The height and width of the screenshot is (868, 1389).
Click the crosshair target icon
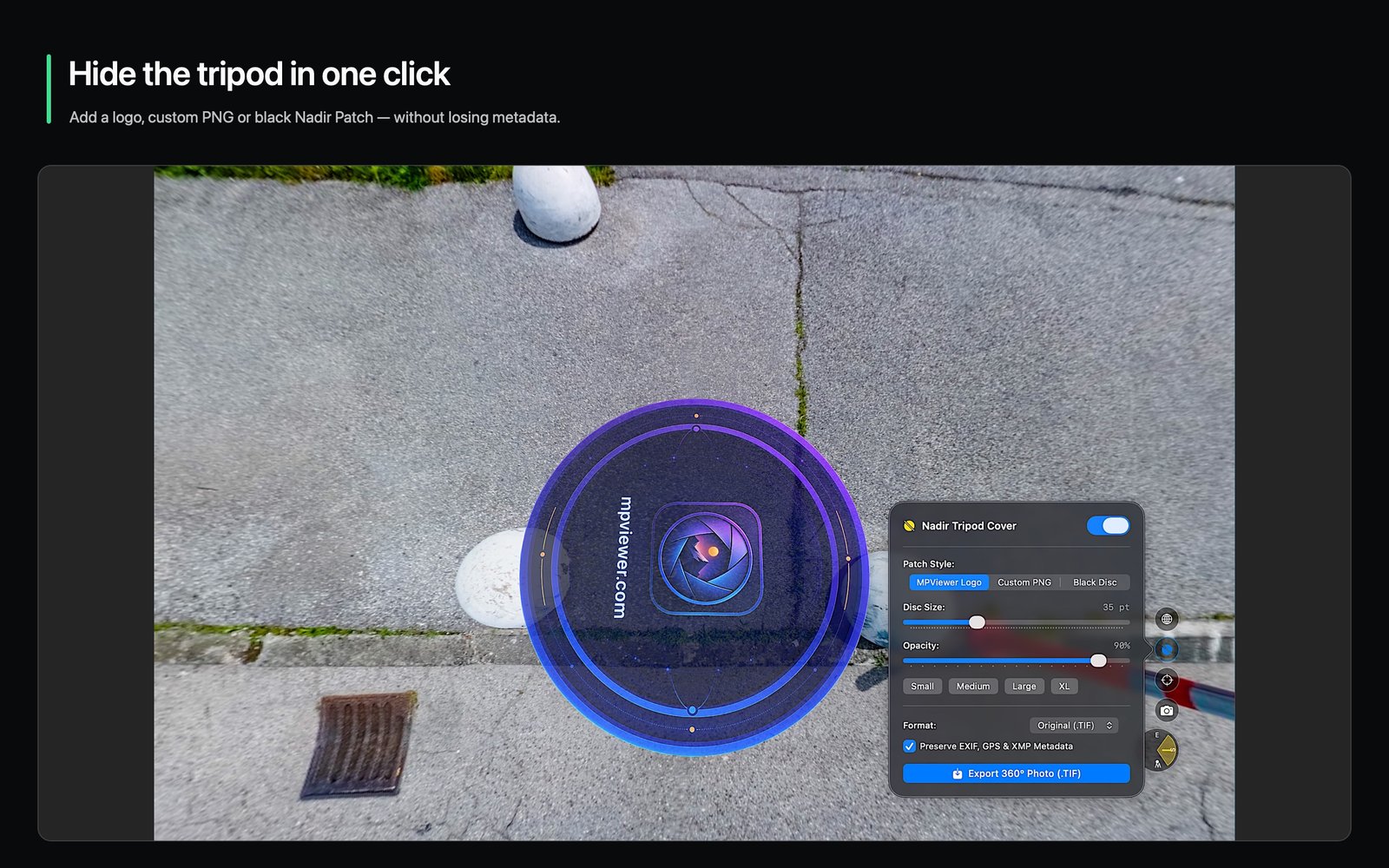pos(1167,681)
